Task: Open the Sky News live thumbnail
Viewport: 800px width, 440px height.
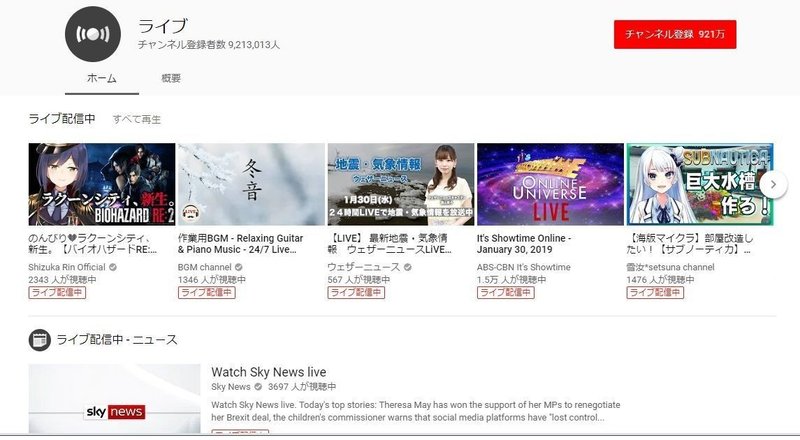Action: (x=114, y=399)
